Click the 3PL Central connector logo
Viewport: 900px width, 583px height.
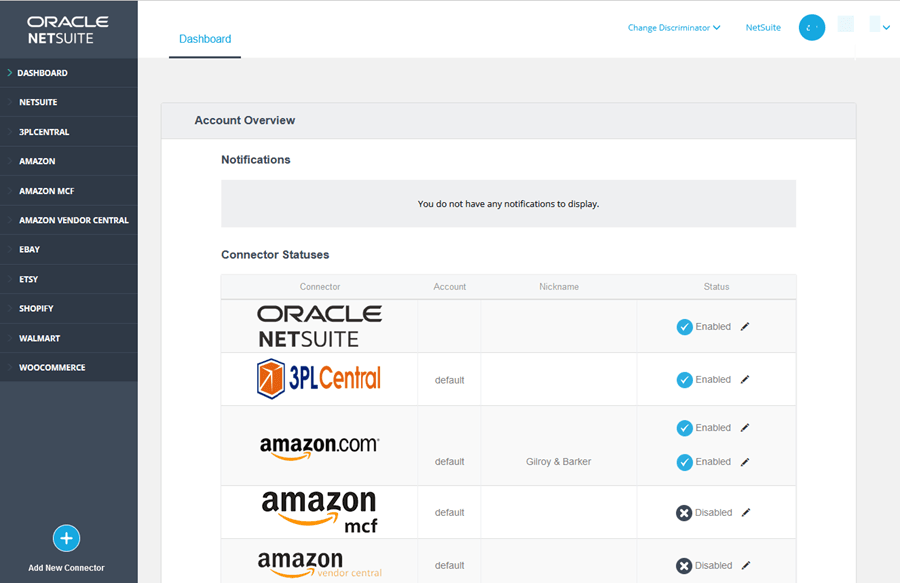[x=319, y=379]
